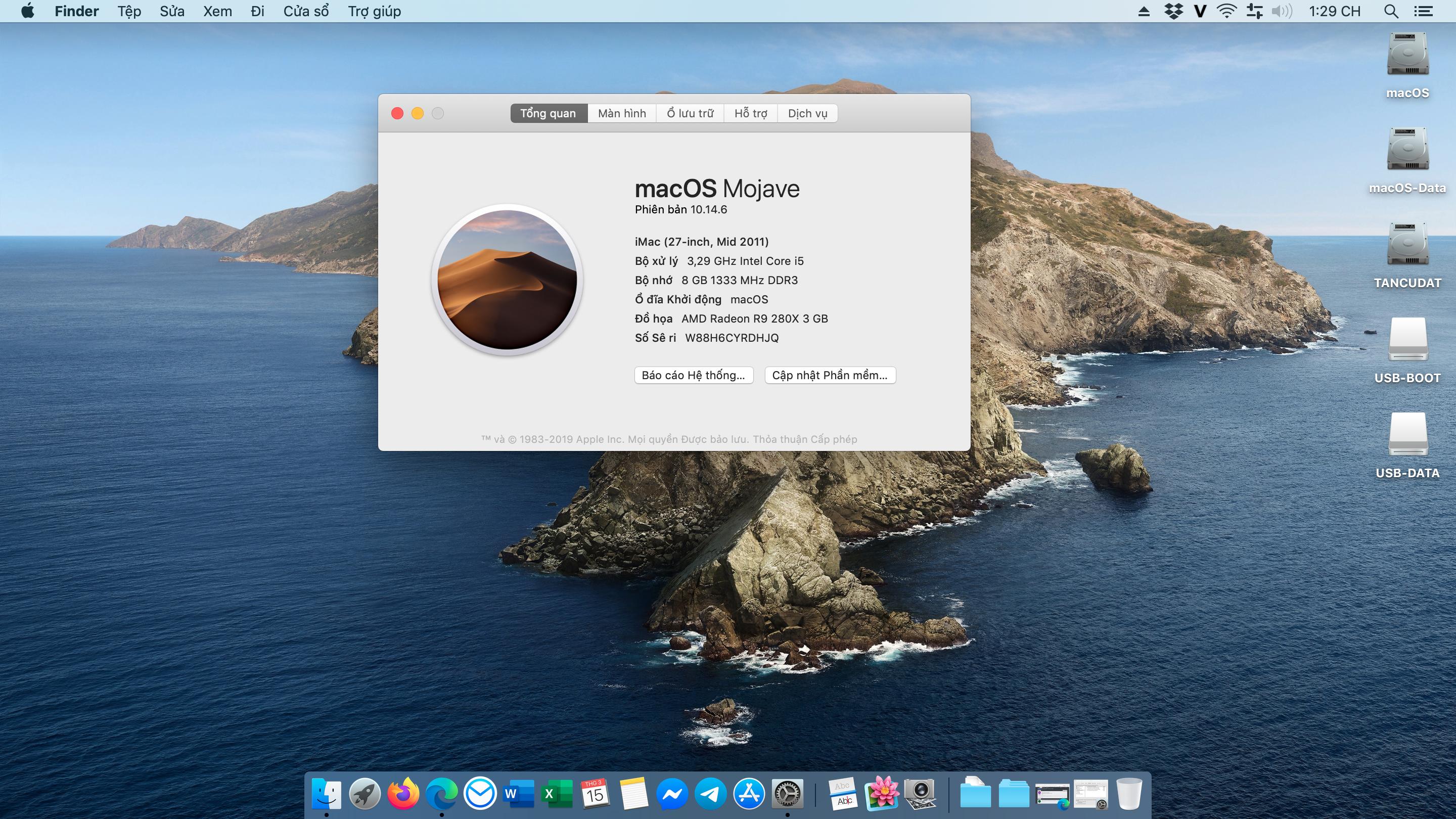Open the Xem menu
The width and height of the screenshot is (1456, 819).
217,11
